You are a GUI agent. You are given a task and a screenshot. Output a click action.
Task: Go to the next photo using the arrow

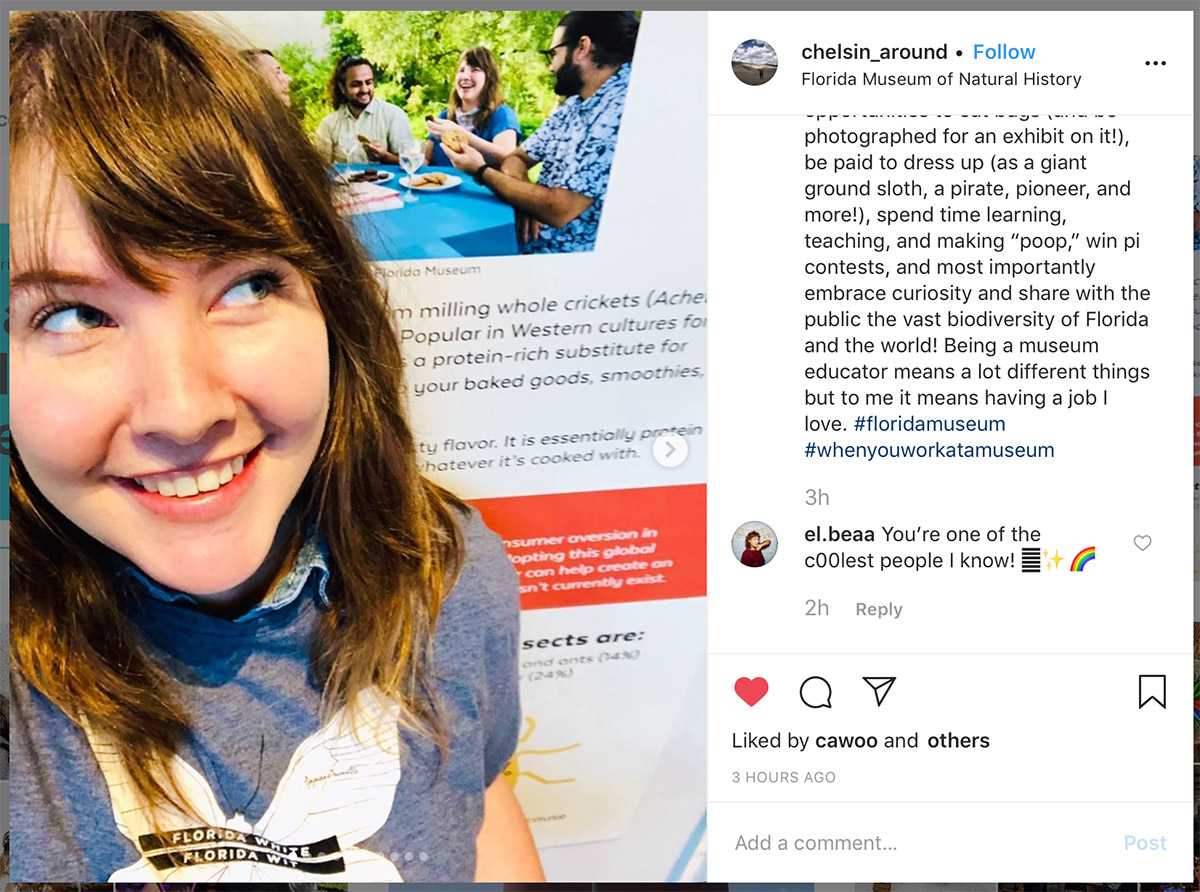(670, 450)
